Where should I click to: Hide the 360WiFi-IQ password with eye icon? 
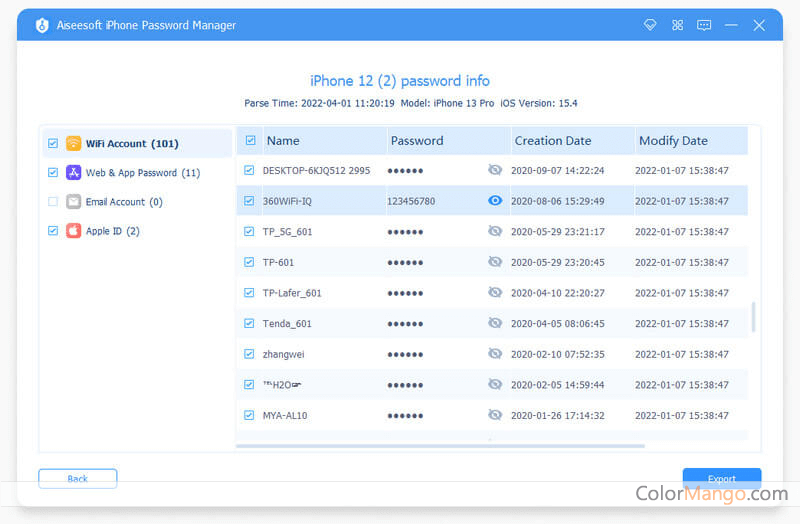[494, 201]
